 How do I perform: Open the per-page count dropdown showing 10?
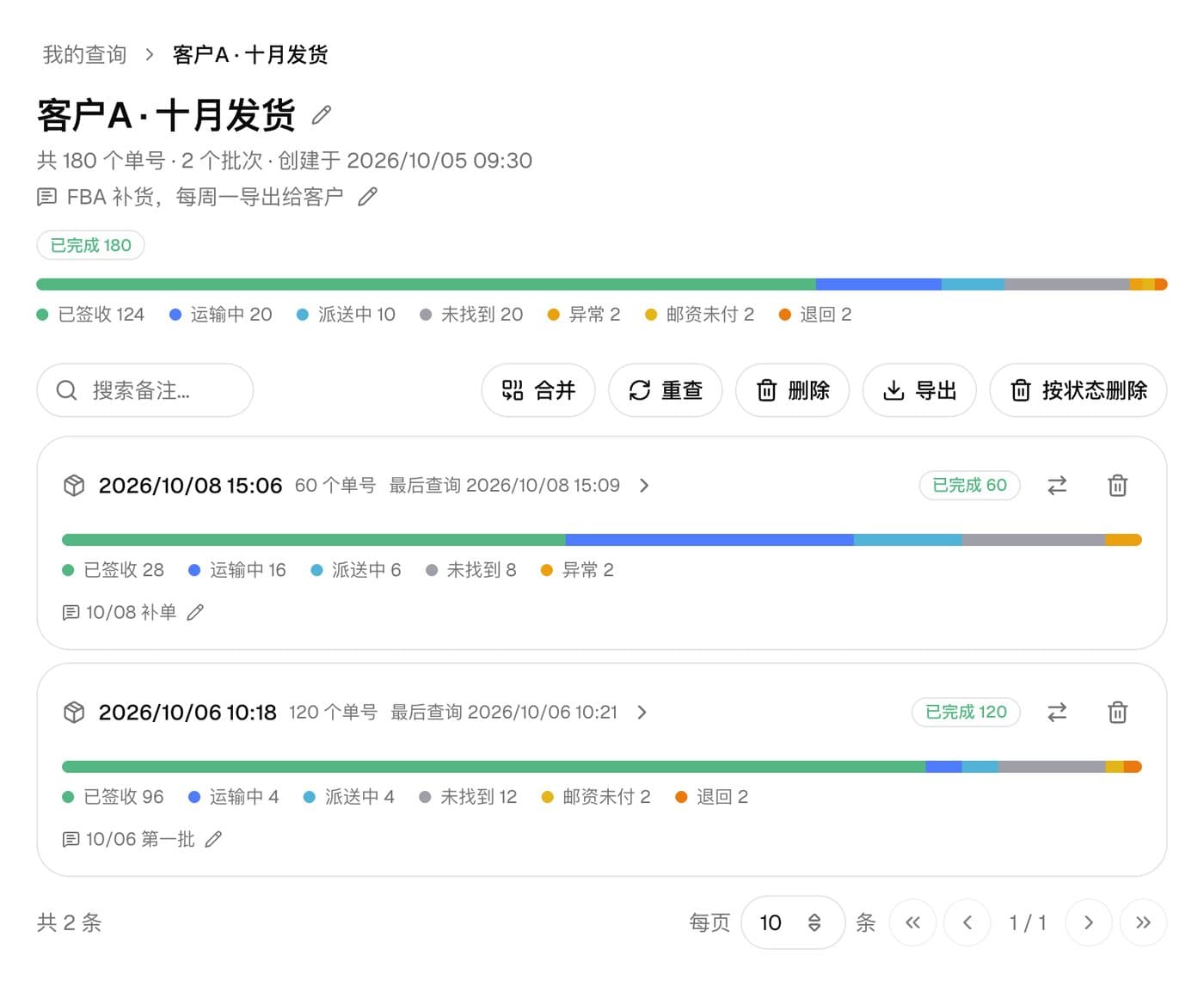pyautogui.click(x=792, y=922)
